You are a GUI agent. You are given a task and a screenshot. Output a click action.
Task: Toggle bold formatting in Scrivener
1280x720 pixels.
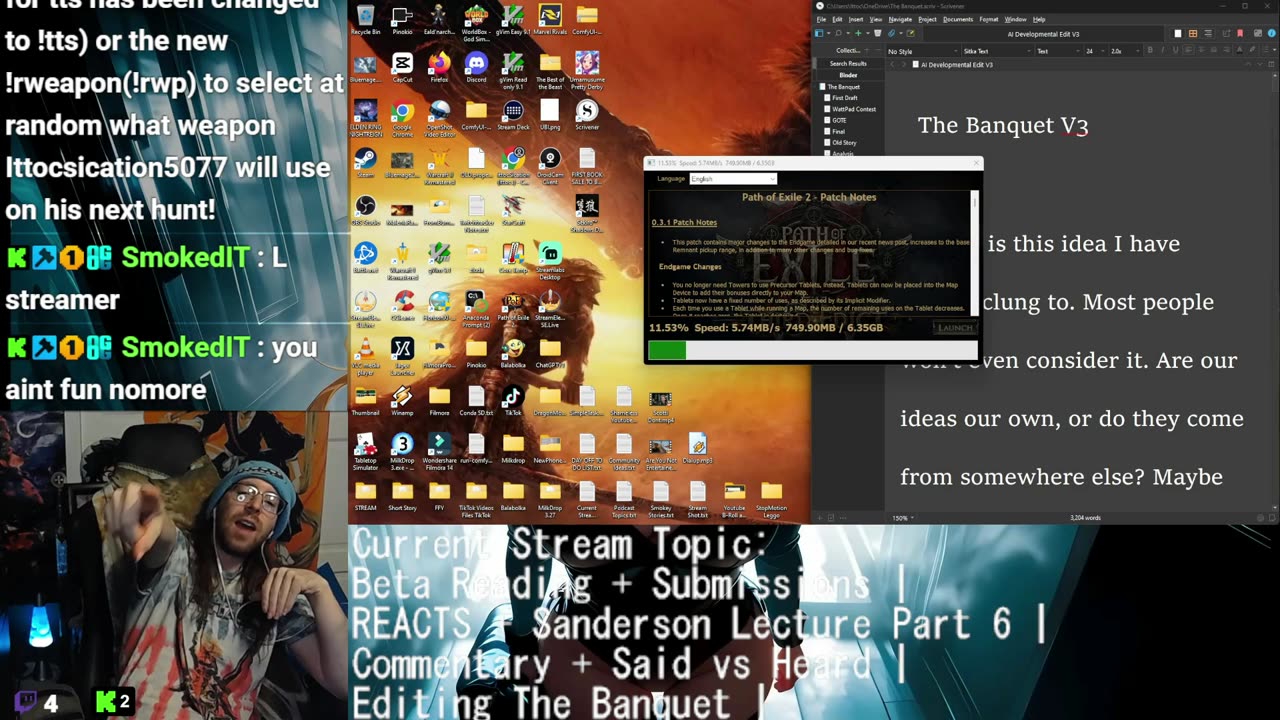tap(1150, 51)
